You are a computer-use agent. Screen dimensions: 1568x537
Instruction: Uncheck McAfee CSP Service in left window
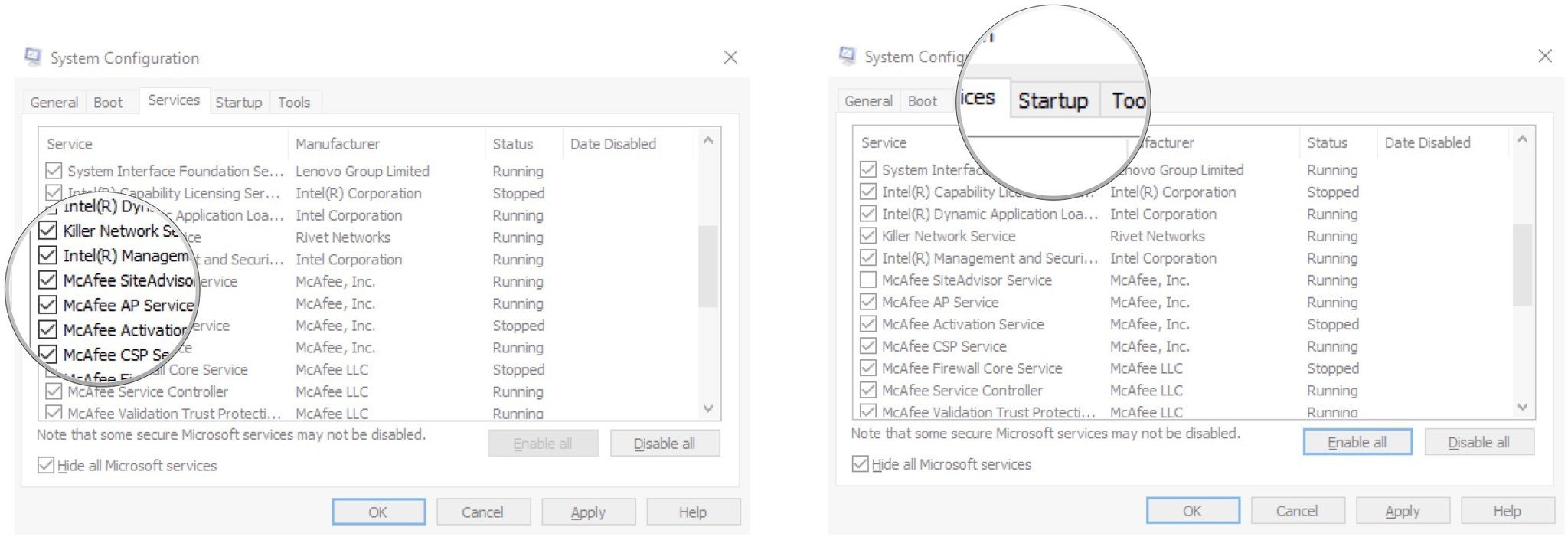47,354
